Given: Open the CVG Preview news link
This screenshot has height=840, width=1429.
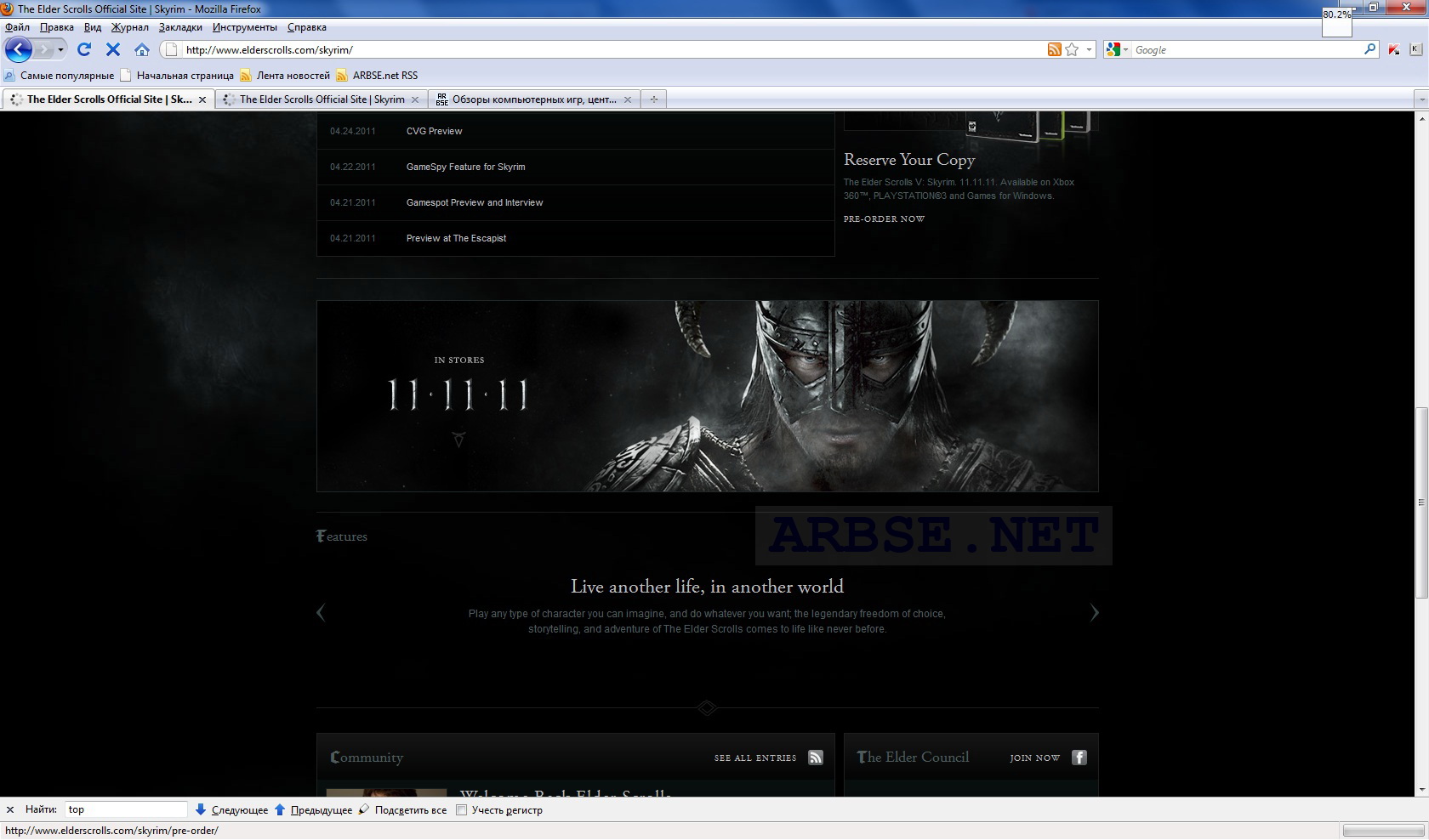Looking at the screenshot, I should pos(434,131).
